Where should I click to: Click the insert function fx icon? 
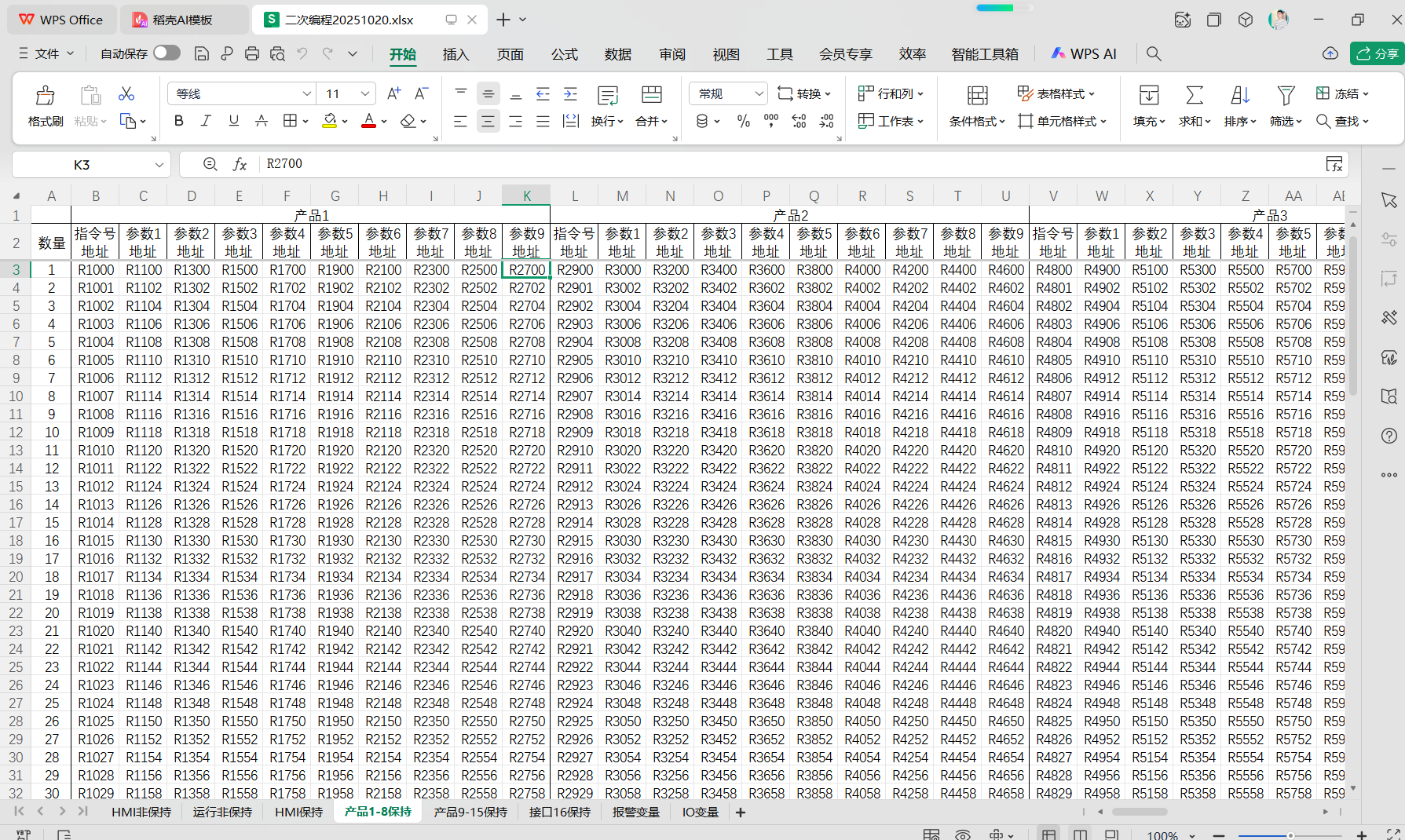240,164
